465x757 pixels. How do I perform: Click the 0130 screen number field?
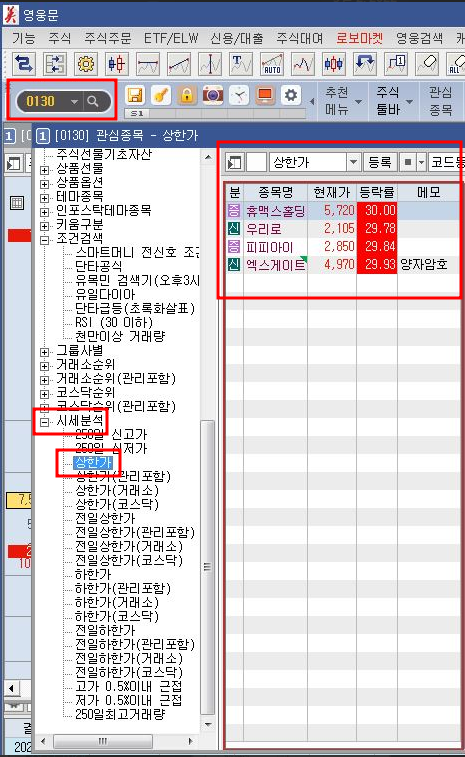coord(41,101)
